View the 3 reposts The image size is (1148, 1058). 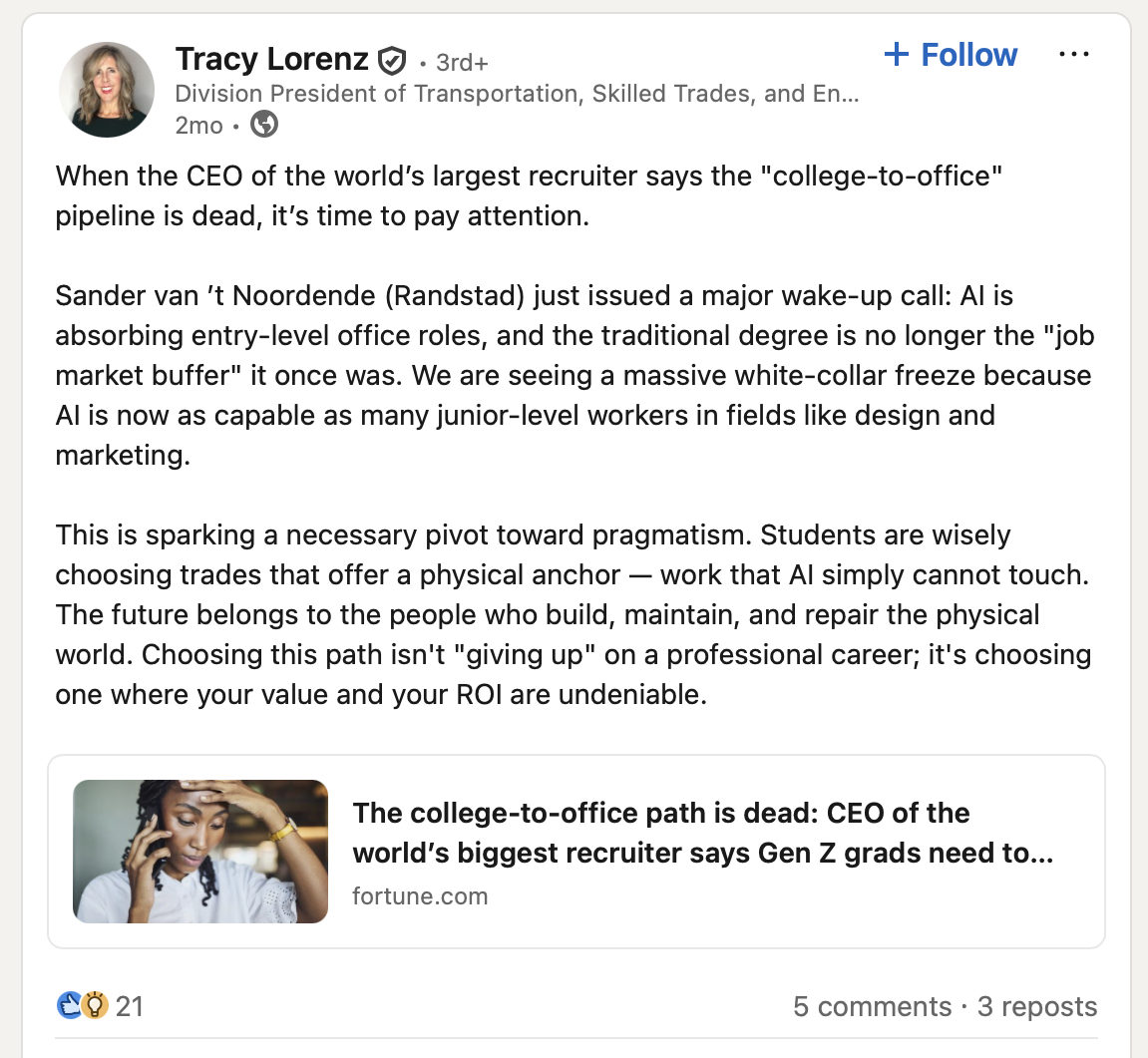pos(1037,1006)
